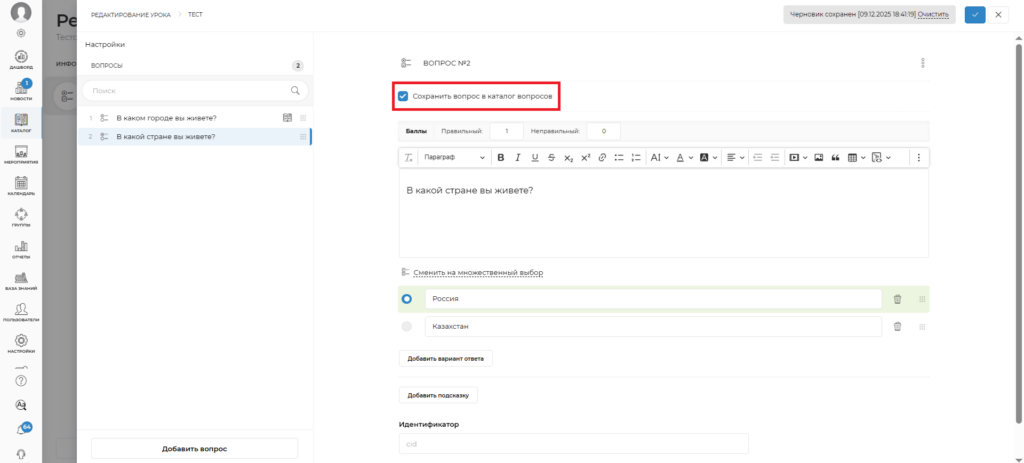Select the question В каком городе вы живете?

coord(166,118)
